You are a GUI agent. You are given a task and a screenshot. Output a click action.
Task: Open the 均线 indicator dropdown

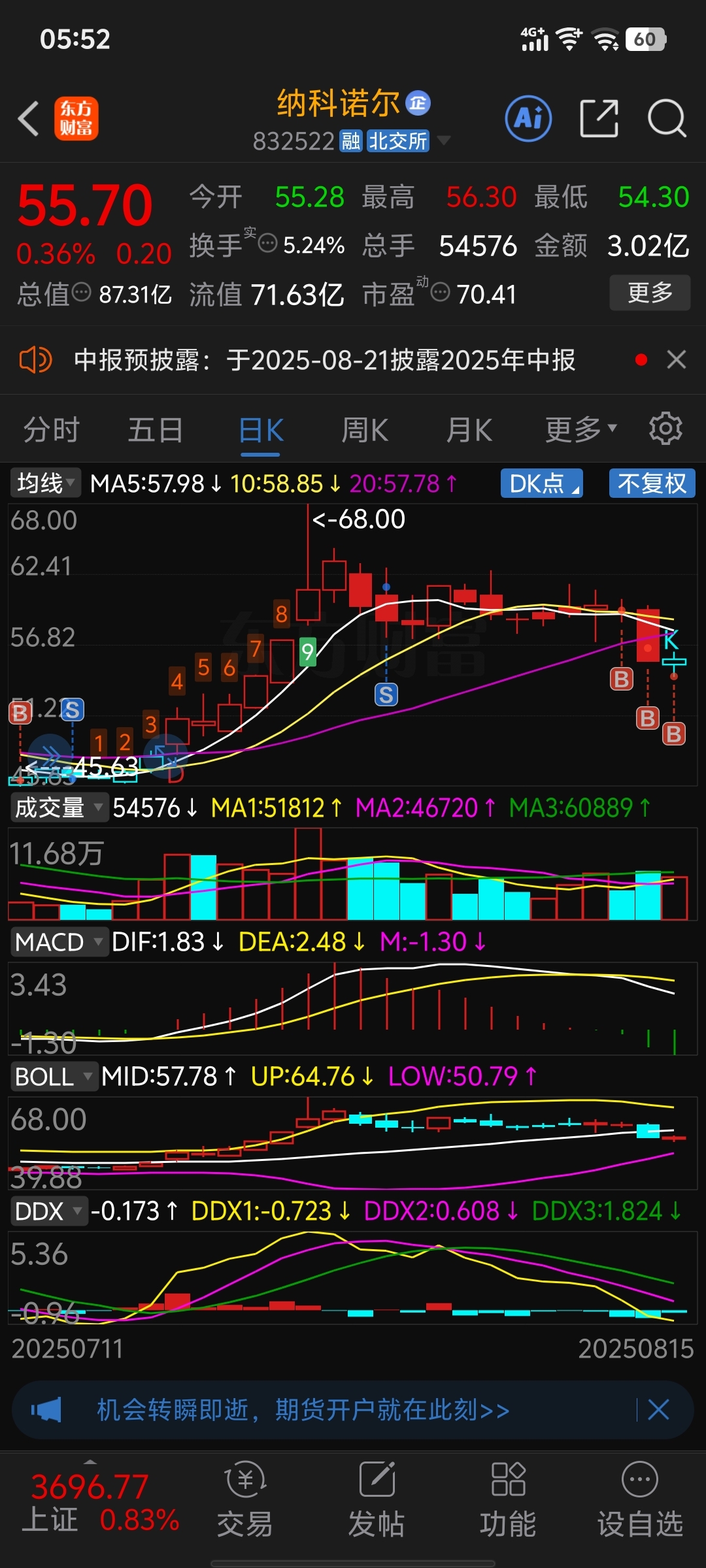[45, 483]
